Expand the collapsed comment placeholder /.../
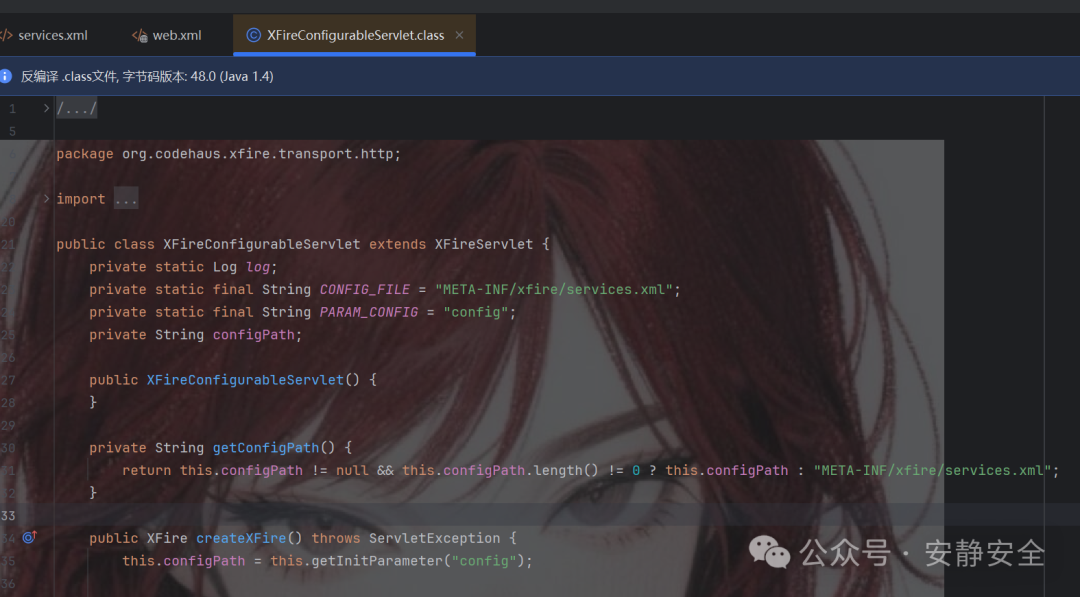The width and height of the screenshot is (1080, 597). coord(76,107)
